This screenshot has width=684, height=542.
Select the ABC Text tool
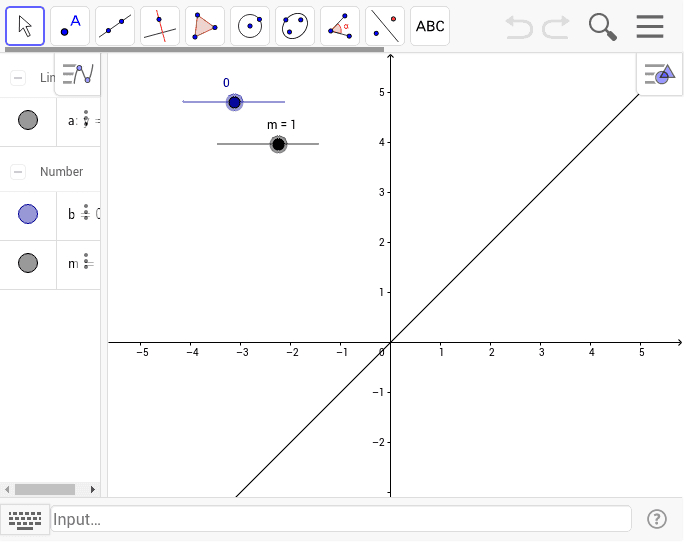click(x=430, y=26)
